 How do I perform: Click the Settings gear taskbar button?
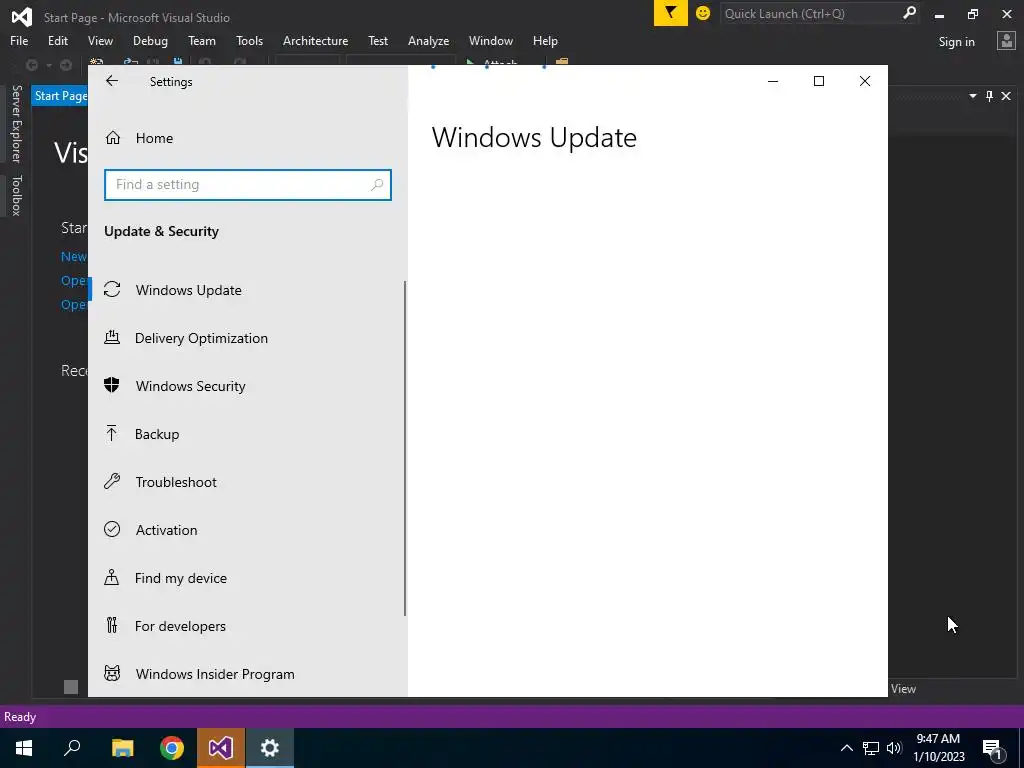click(270, 748)
